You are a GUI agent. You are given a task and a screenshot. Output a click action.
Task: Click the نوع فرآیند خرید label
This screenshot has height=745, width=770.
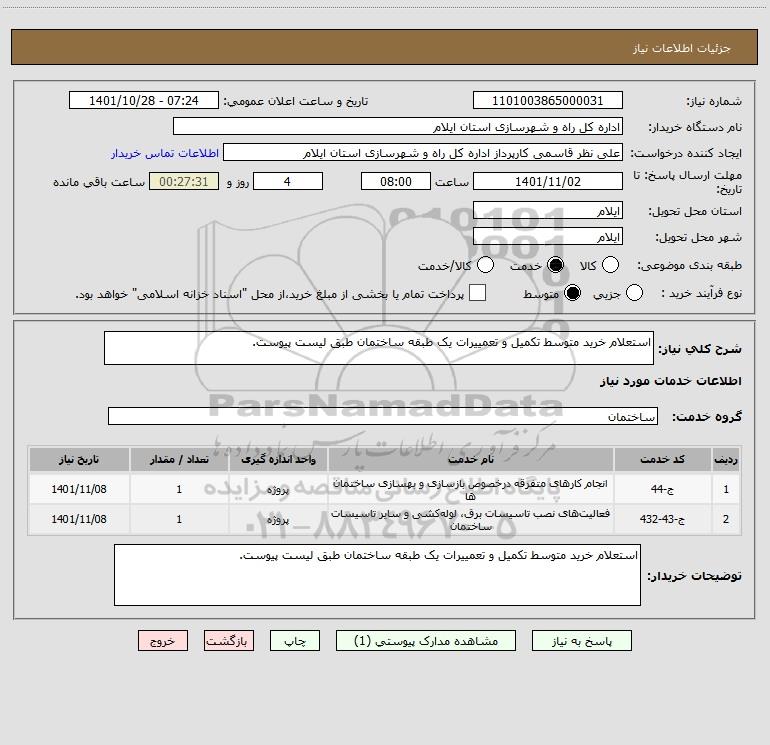(701, 294)
